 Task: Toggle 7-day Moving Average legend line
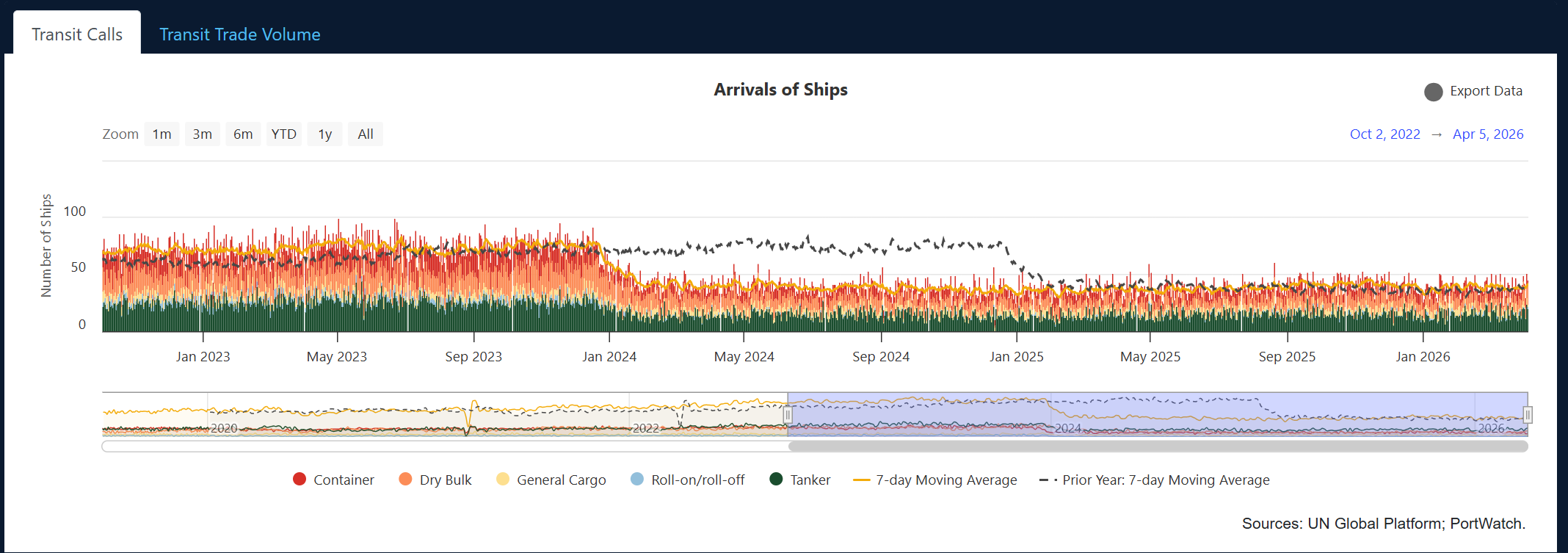862,480
